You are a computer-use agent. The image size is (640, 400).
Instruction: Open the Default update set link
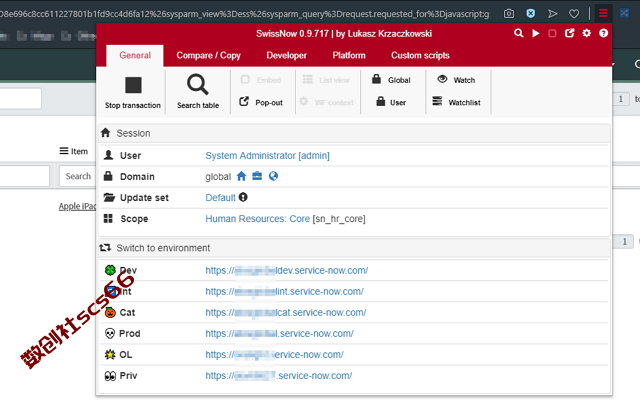click(x=220, y=198)
